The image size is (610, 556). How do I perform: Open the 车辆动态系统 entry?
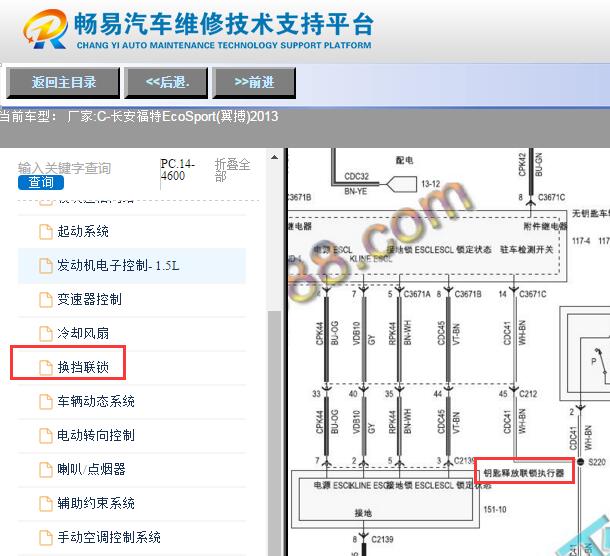click(x=132, y=401)
